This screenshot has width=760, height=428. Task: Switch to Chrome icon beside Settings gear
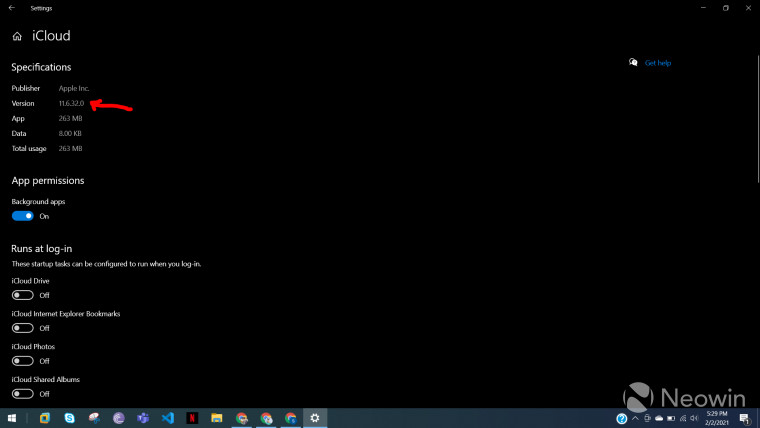290,418
